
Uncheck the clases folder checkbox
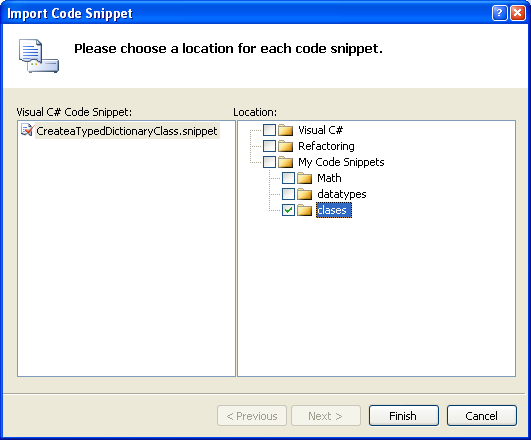tap(288, 210)
